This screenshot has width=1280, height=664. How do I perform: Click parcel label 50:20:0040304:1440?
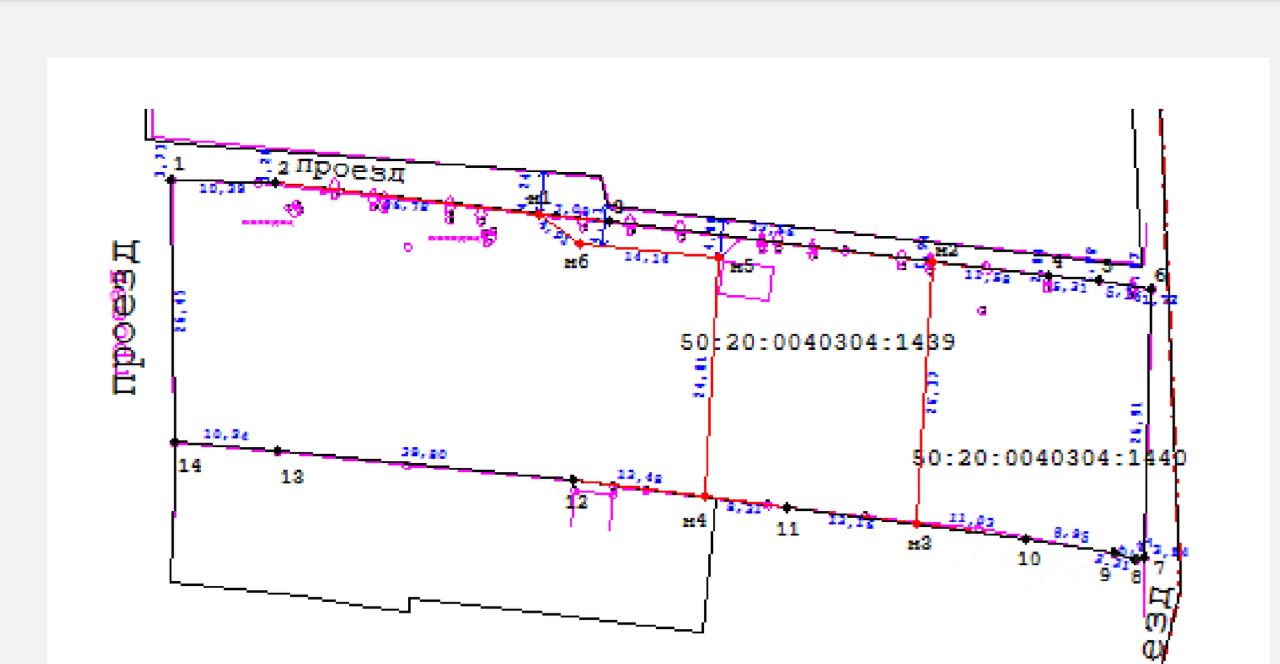click(1049, 458)
